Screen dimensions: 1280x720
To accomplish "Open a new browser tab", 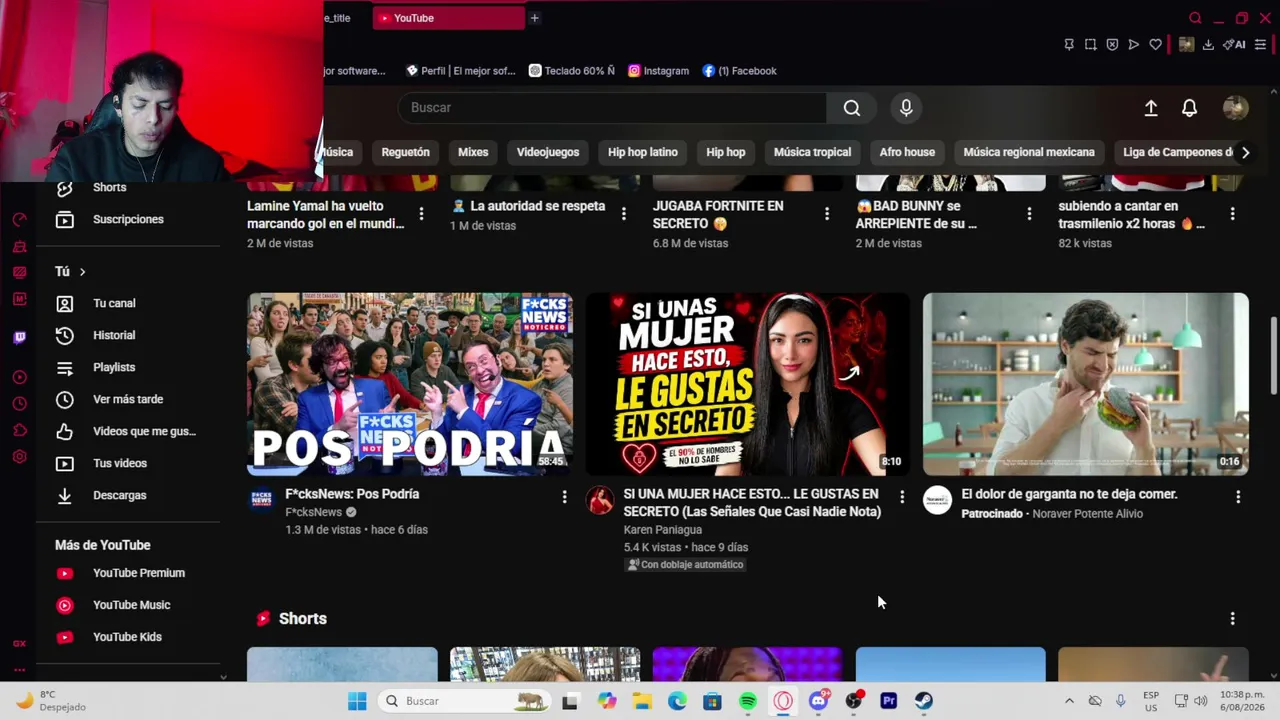I will (534, 18).
